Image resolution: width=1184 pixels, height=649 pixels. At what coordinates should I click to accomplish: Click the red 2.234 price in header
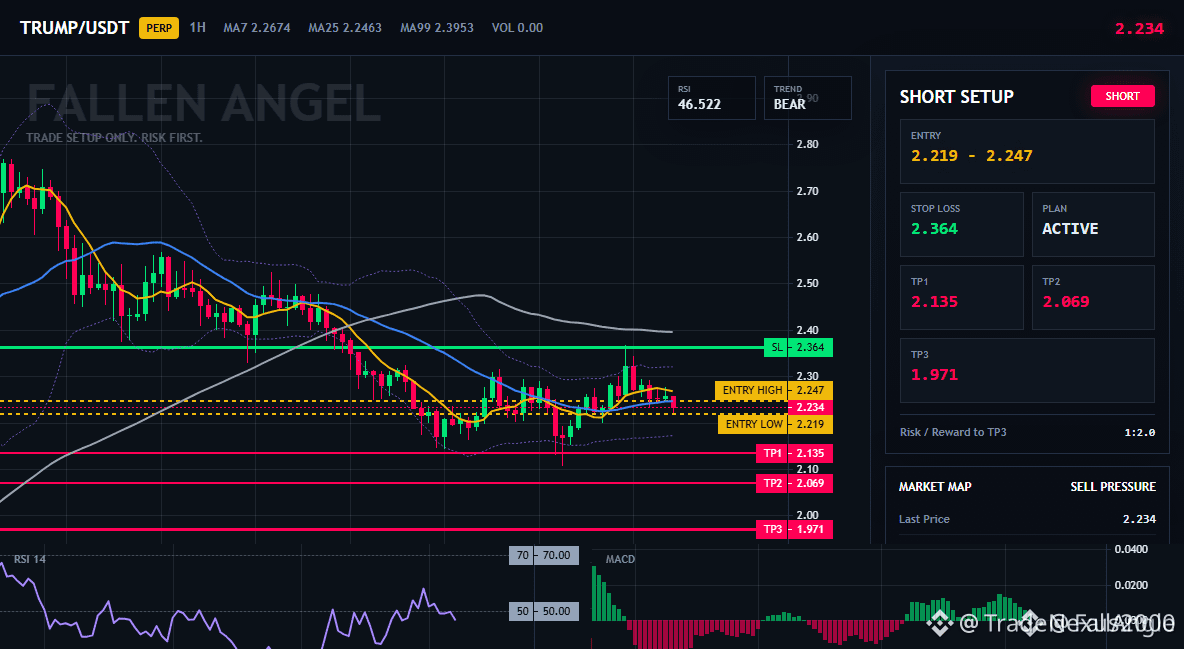click(x=1139, y=29)
